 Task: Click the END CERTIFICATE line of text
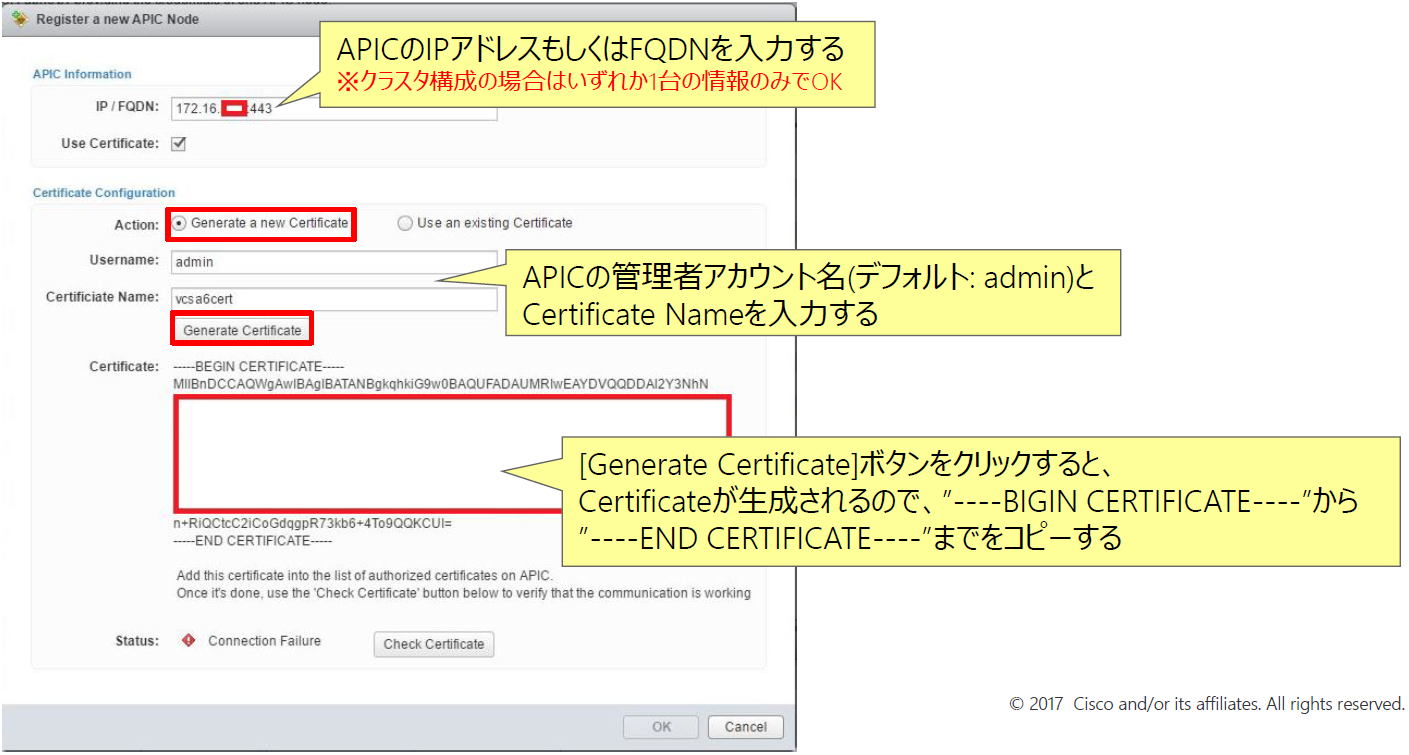click(253, 541)
